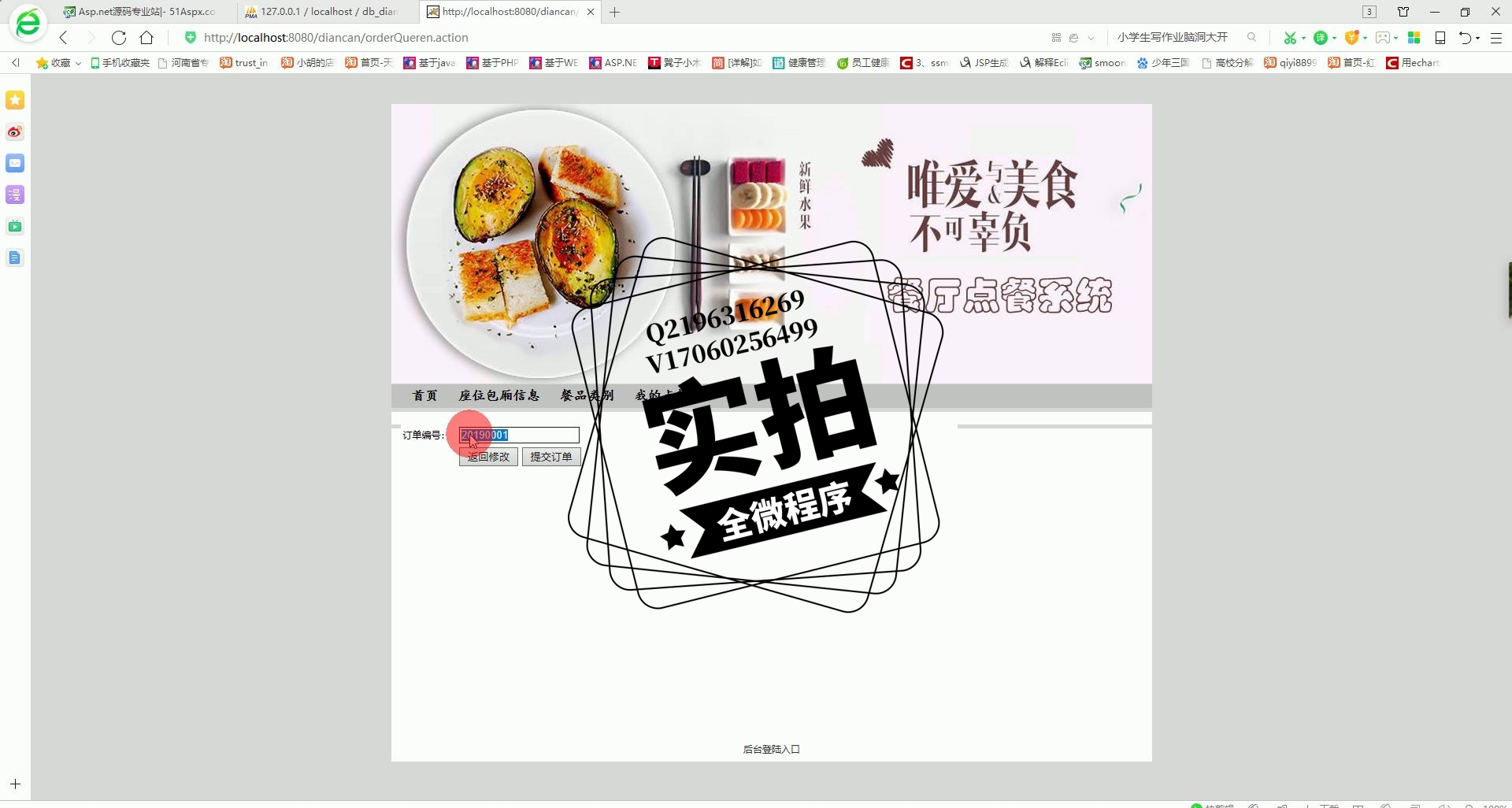Viewport: 1512px width, 808px height.
Task: Open the 用echart bookmark
Action: pos(1413,62)
